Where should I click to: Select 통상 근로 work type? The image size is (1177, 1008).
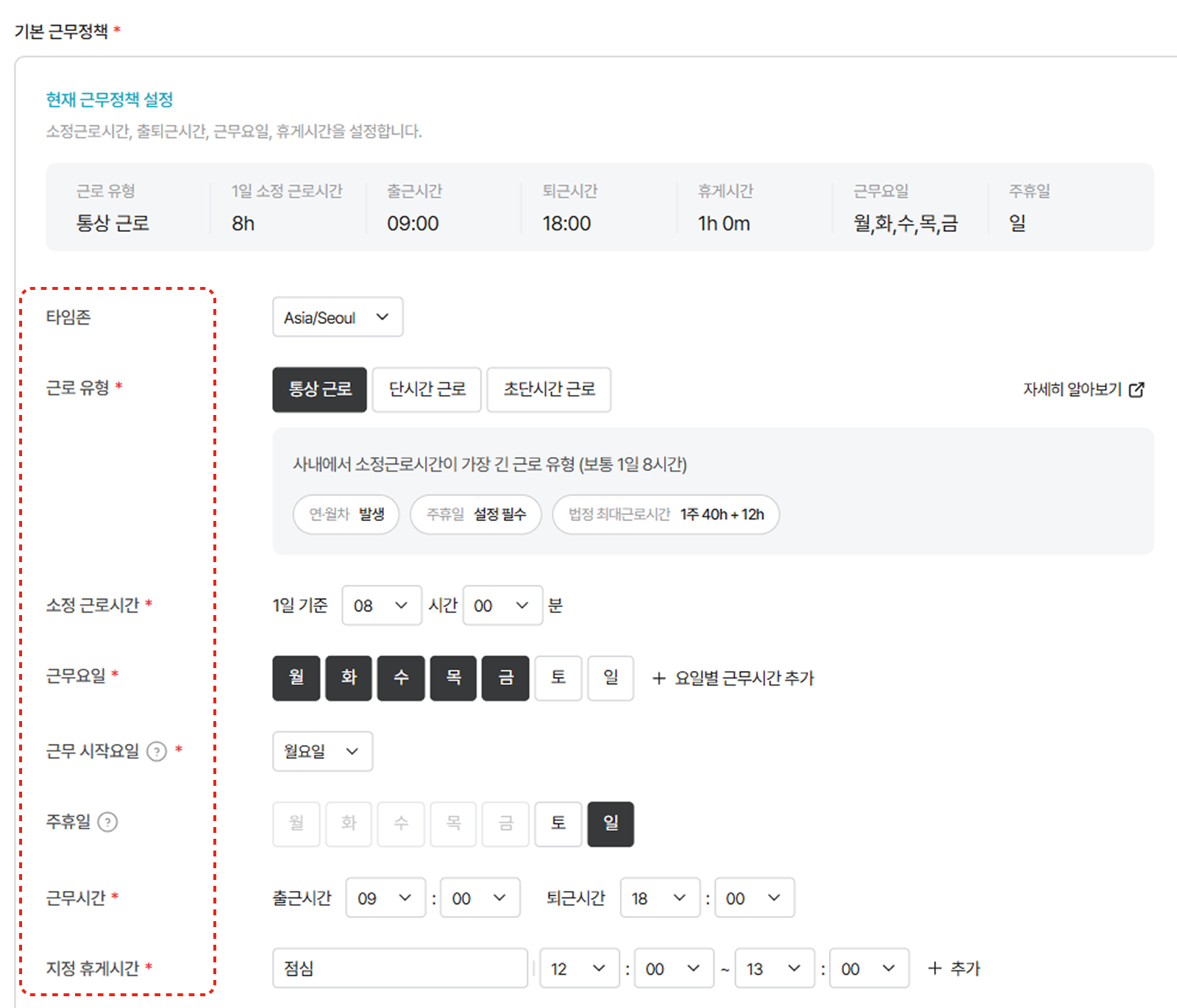point(319,389)
